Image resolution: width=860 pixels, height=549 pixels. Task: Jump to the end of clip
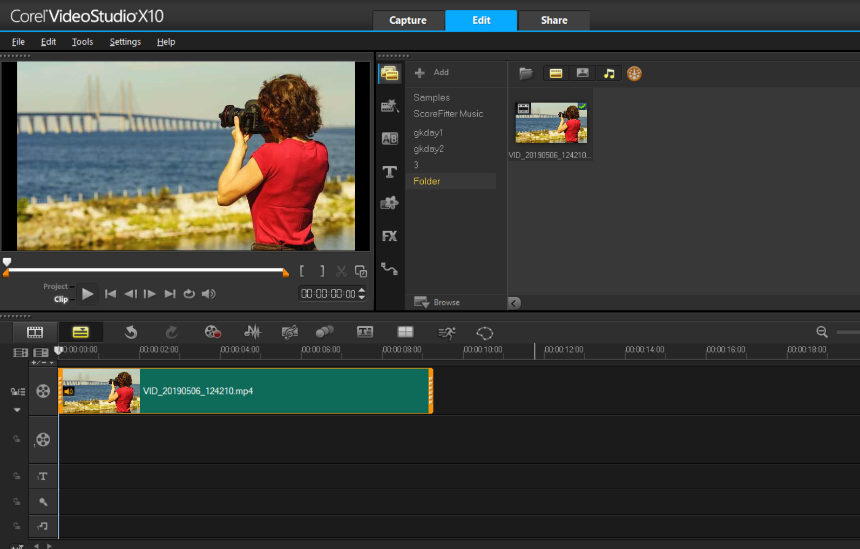point(170,294)
